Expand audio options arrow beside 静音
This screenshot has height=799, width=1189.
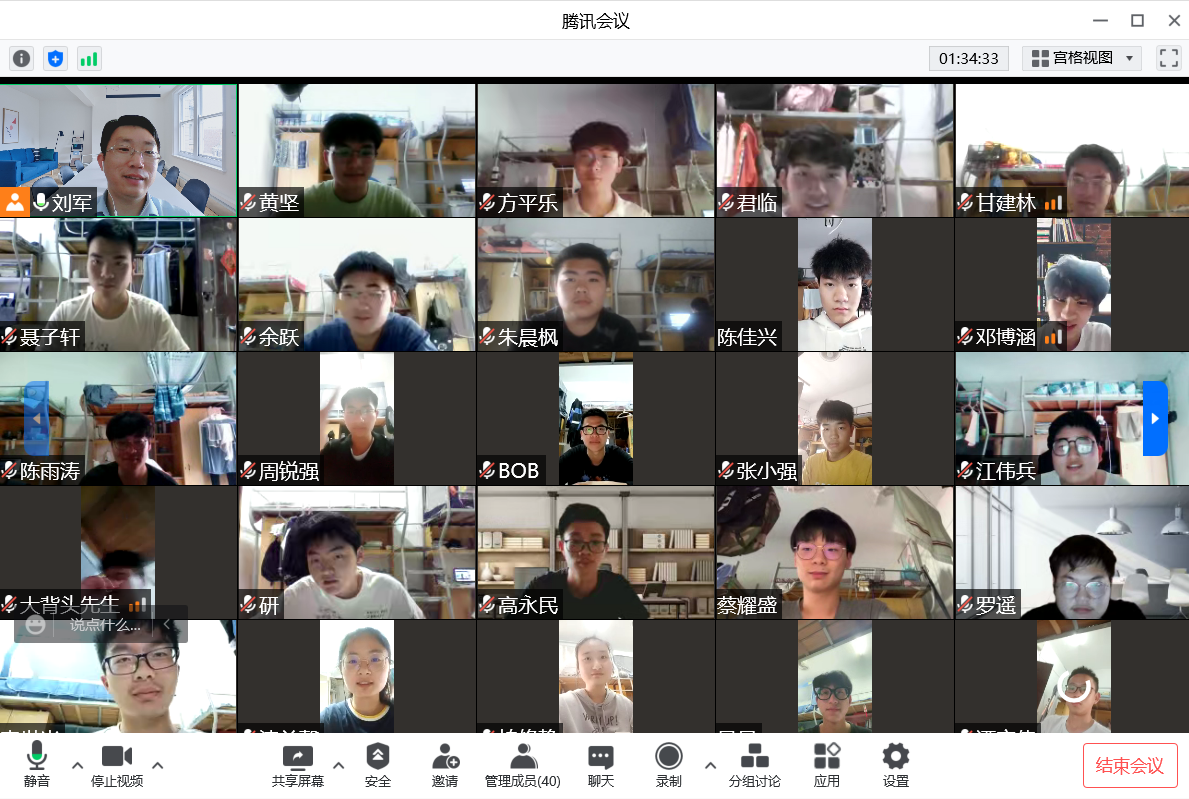pyautogui.click(x=77, y=765)
